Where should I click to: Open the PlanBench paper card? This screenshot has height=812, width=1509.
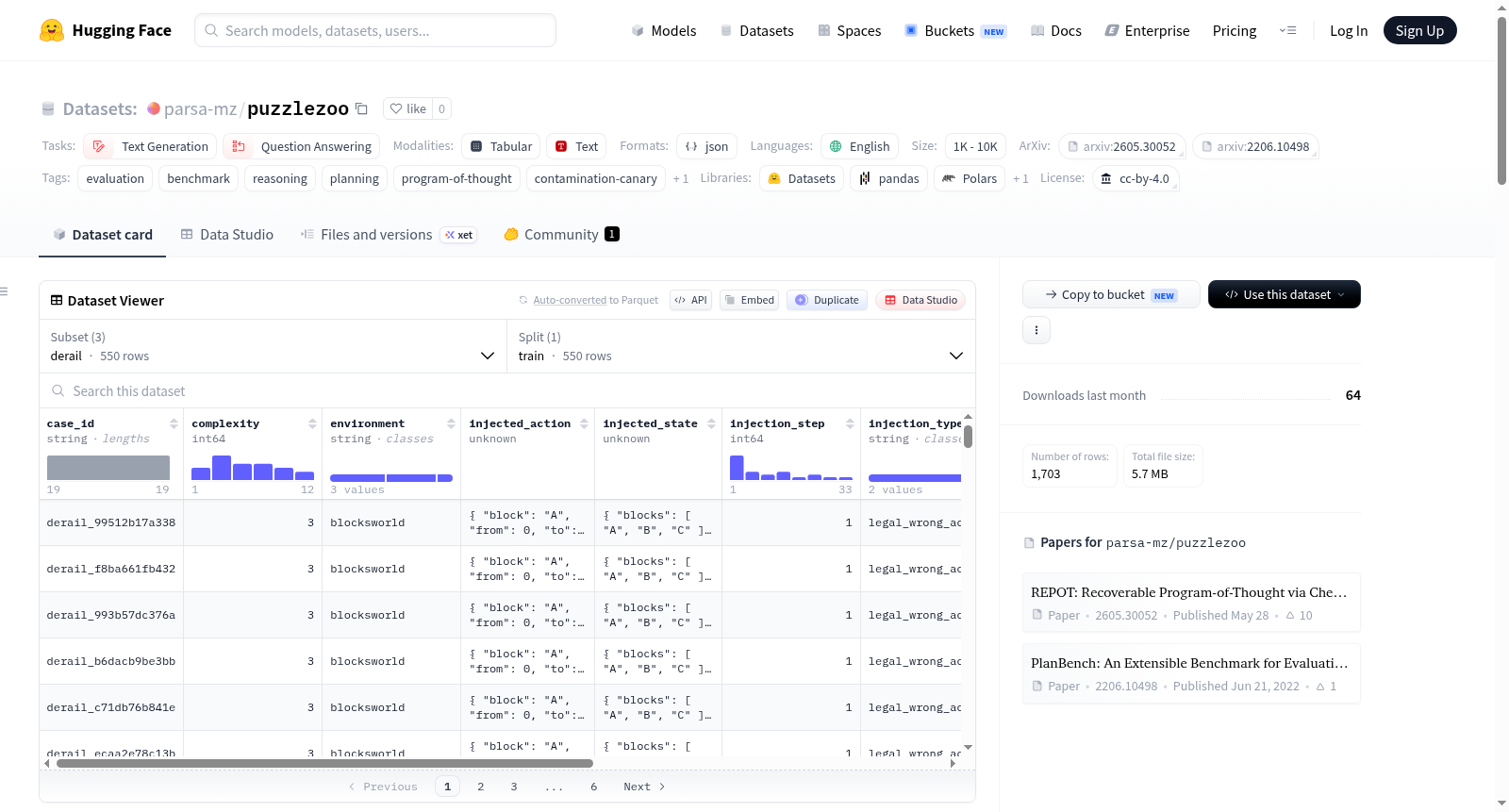tap(1191, 673)
